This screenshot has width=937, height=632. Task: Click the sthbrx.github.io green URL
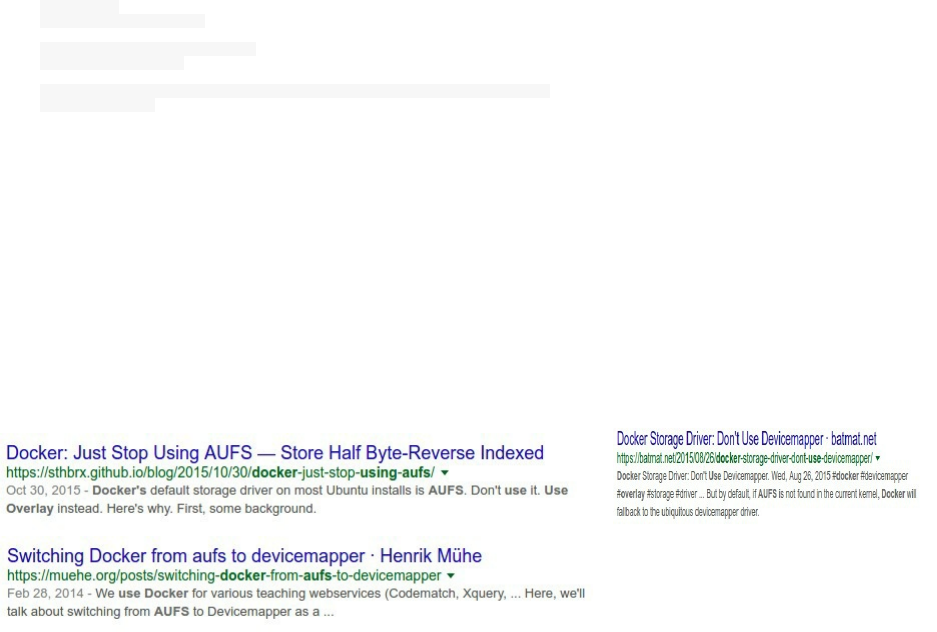coord(221,473)
